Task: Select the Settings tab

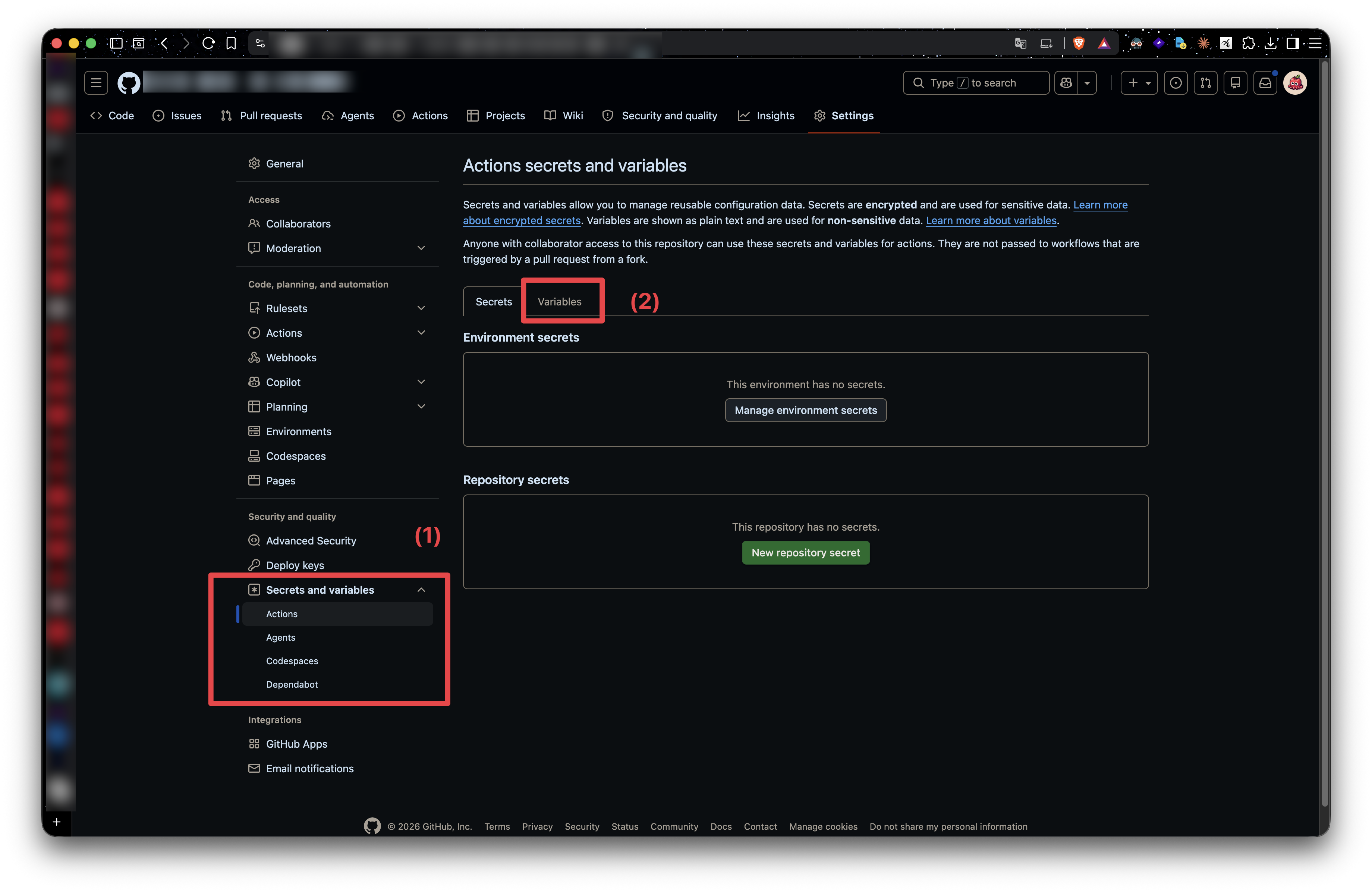Action: click(843, 116)
